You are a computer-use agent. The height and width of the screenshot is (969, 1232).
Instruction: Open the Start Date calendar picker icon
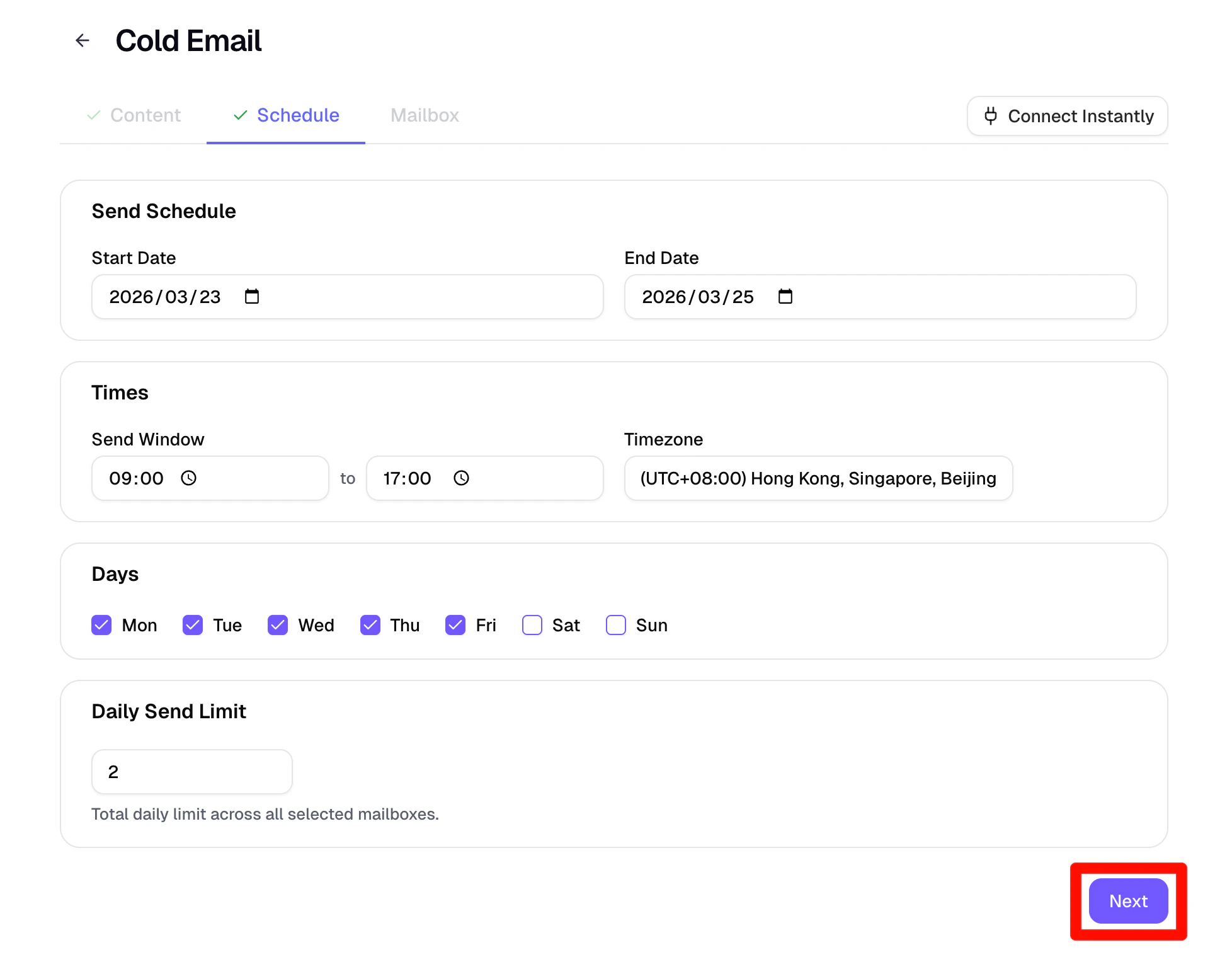251,296
